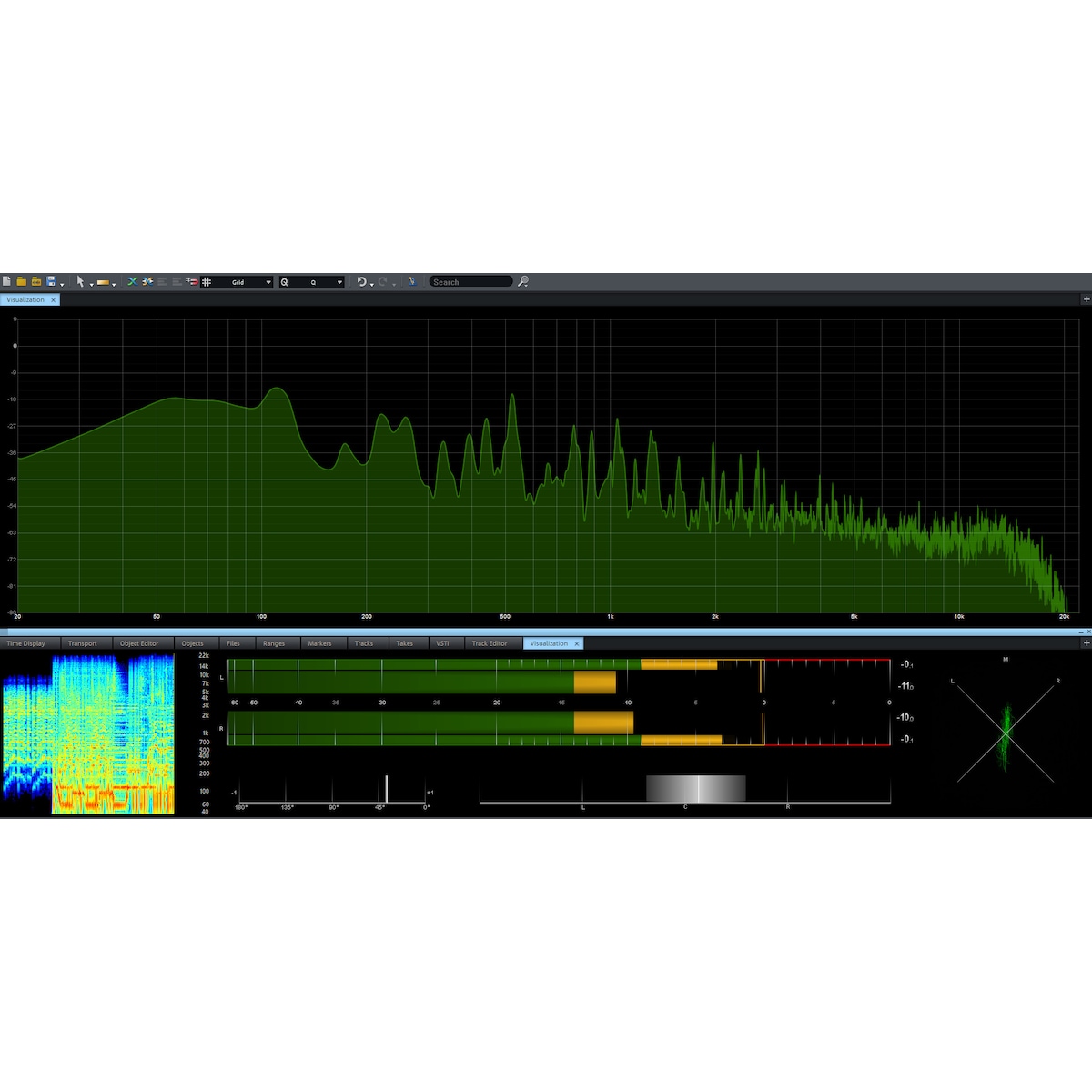Click the left channel value -11.0
Screen dimensions: 1092x1092
click(905, 686)
